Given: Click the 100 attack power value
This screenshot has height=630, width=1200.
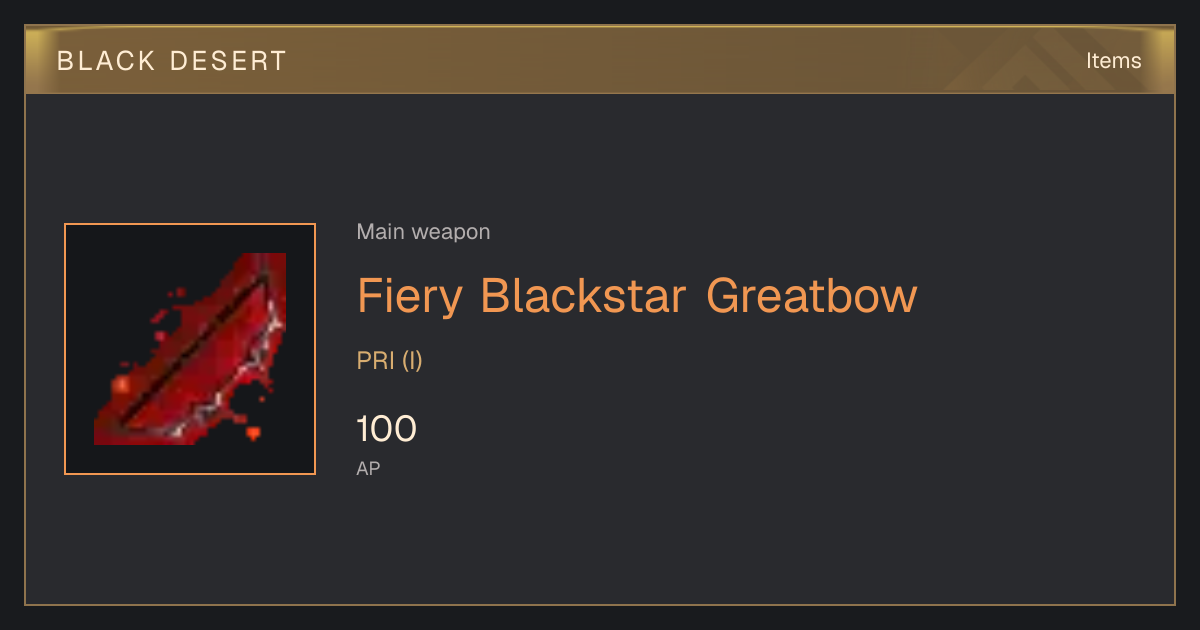Looking at the screenshot, I should [x=386, y=429].
